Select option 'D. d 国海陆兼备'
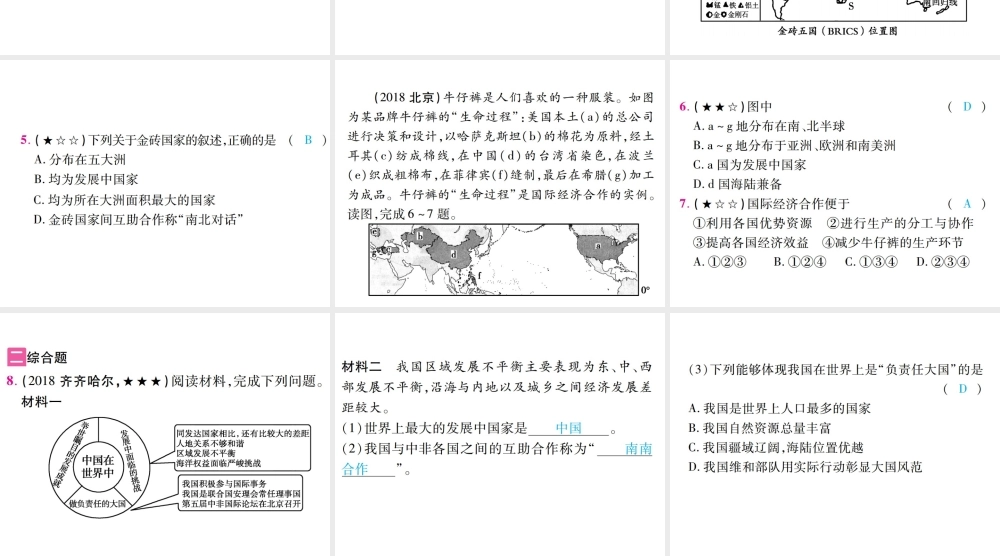This screenshot has height=556, width=1000. click(x=737, y=185)
